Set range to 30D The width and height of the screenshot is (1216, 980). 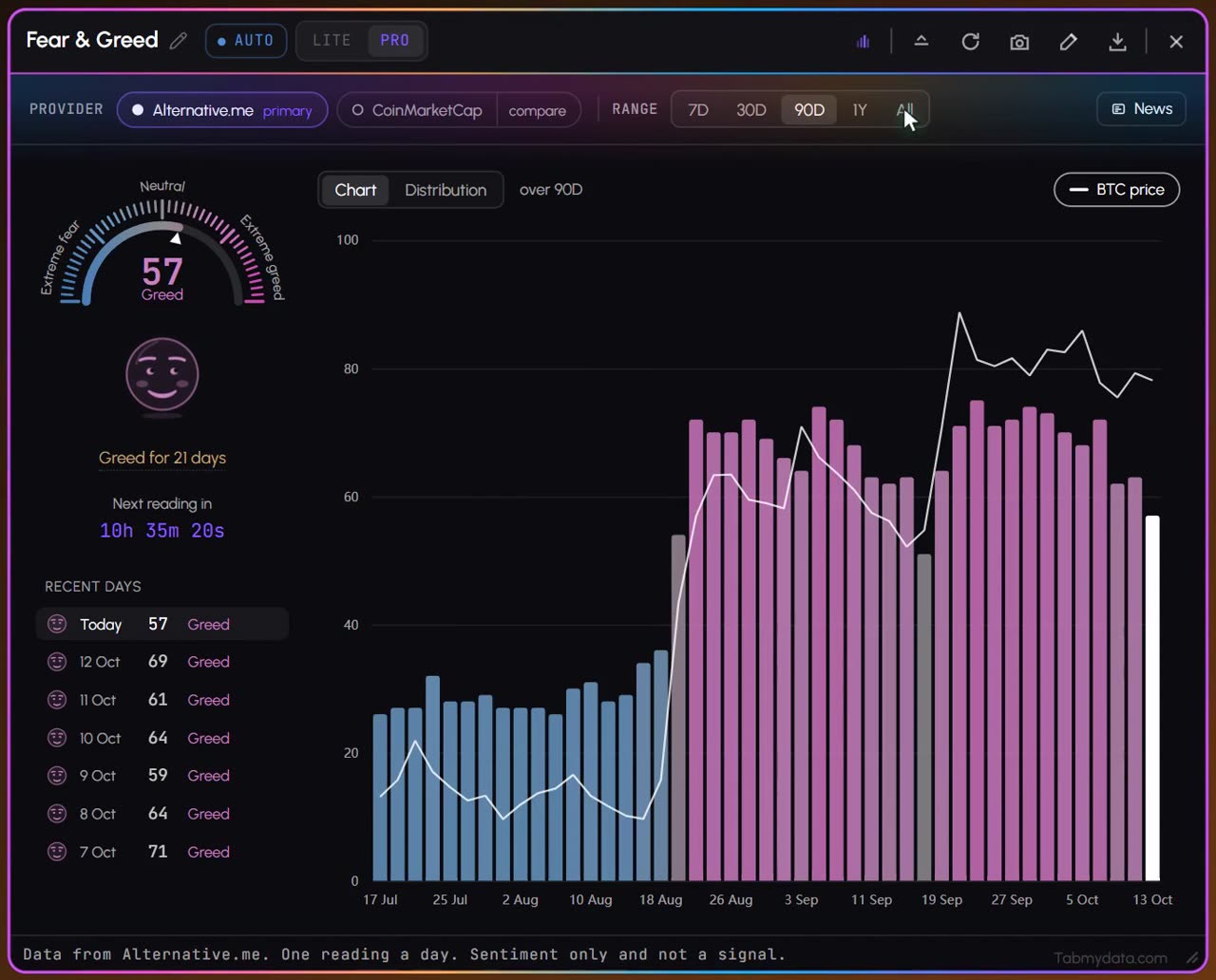[751, 110]
